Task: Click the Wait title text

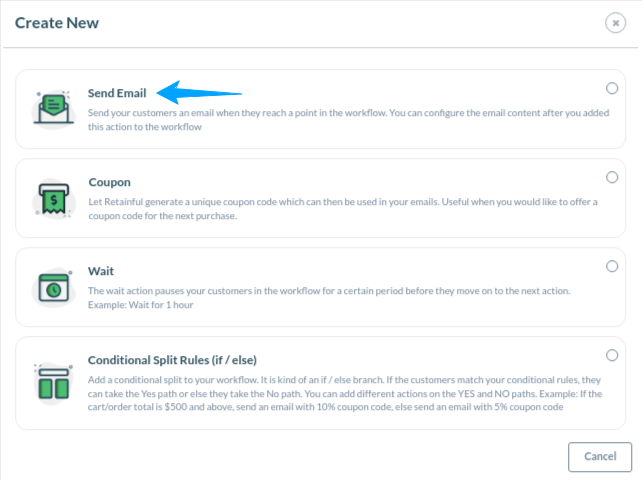Action: coord(101,271)
